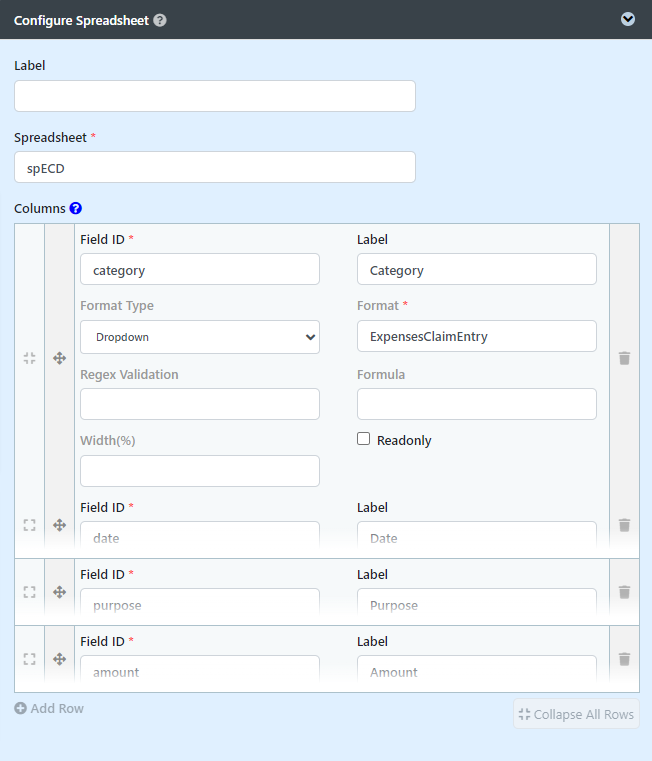Click the move handle for the purpose row
652x761 pixels.
pyautogui.click(x=59, y=592)
